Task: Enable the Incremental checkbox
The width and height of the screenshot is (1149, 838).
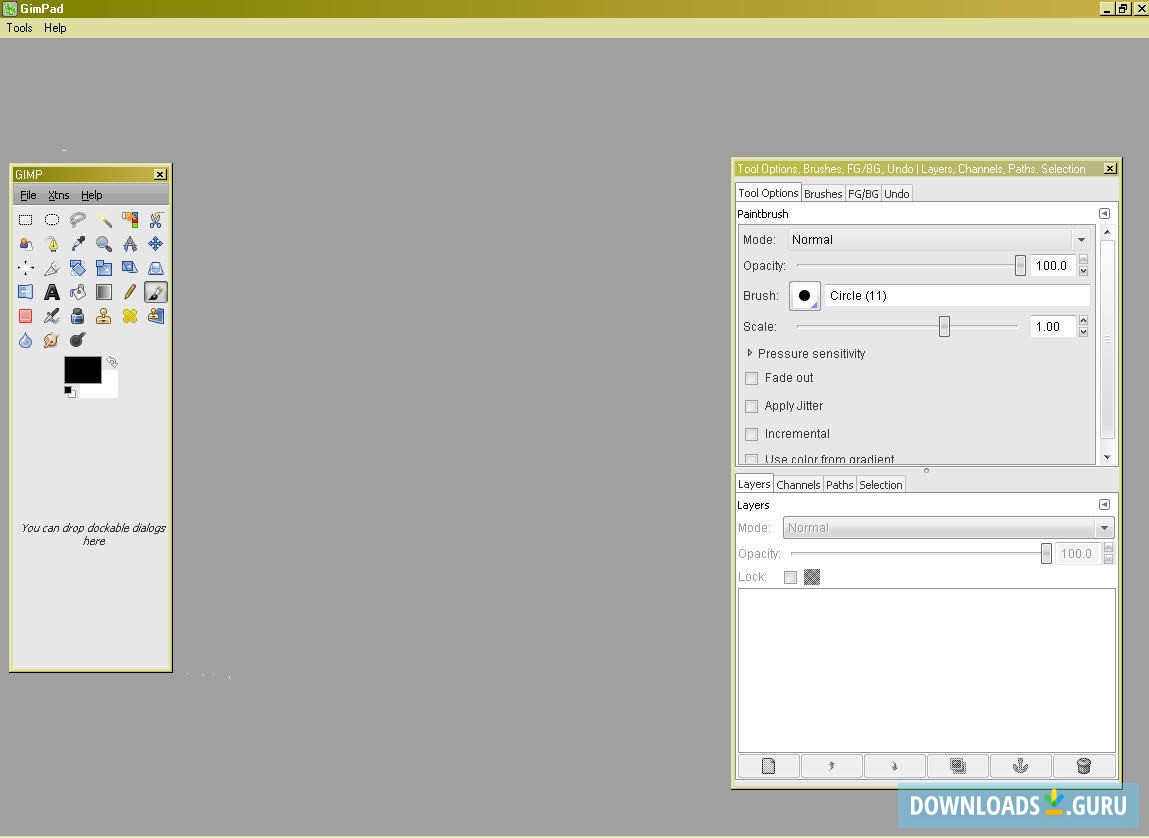Action: click(x=751, y=434)
